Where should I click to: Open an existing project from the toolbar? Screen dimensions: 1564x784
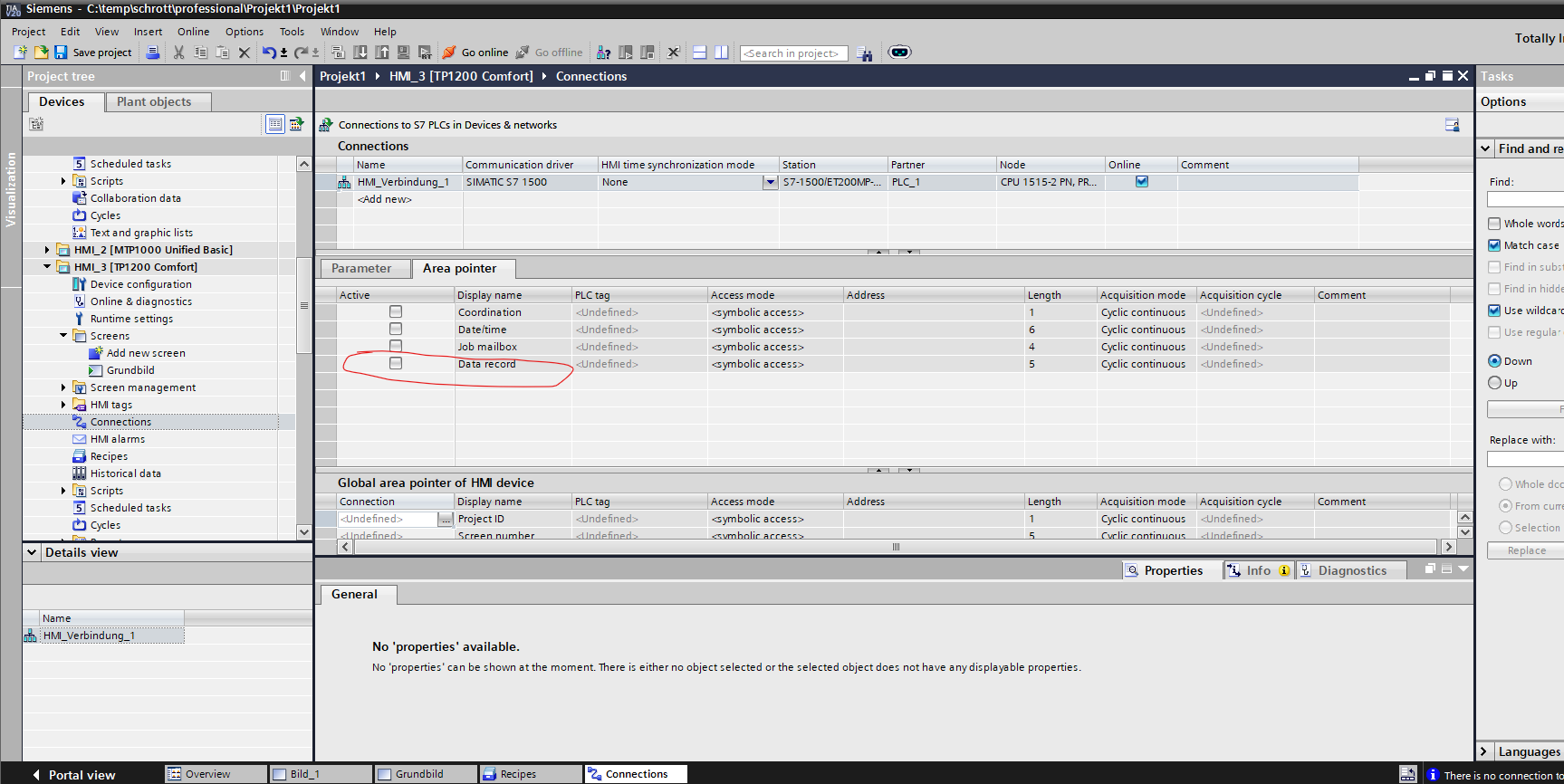(x=41, y=53)
